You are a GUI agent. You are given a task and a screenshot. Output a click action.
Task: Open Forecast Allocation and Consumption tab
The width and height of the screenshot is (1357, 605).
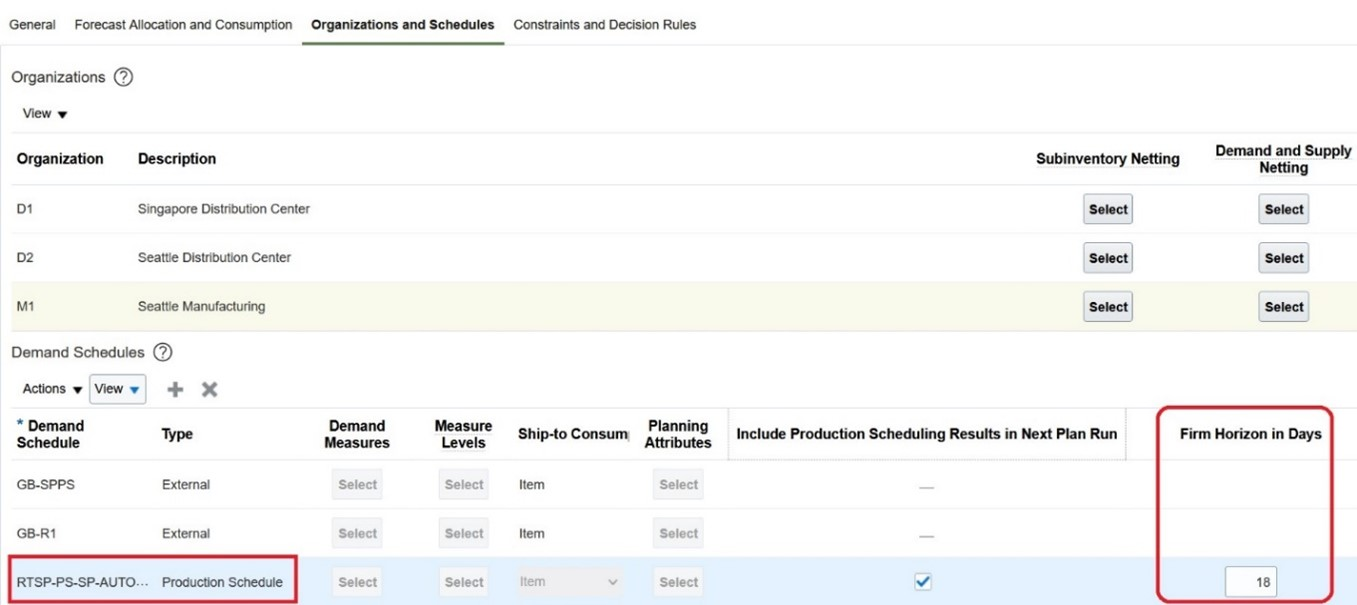[183, 25]
